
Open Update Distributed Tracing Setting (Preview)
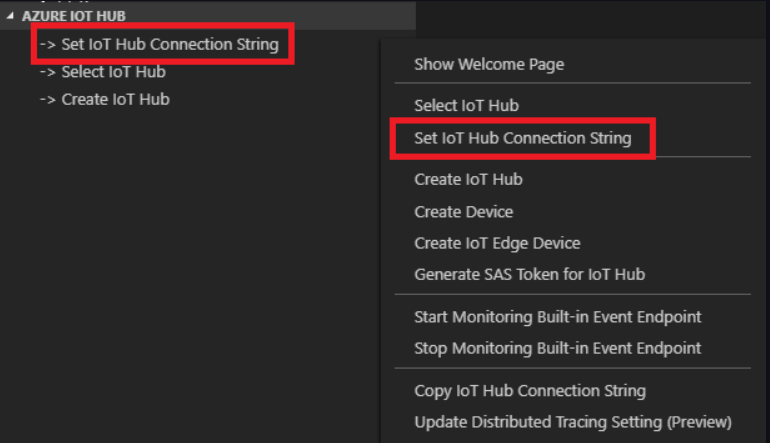click(572, 421)
